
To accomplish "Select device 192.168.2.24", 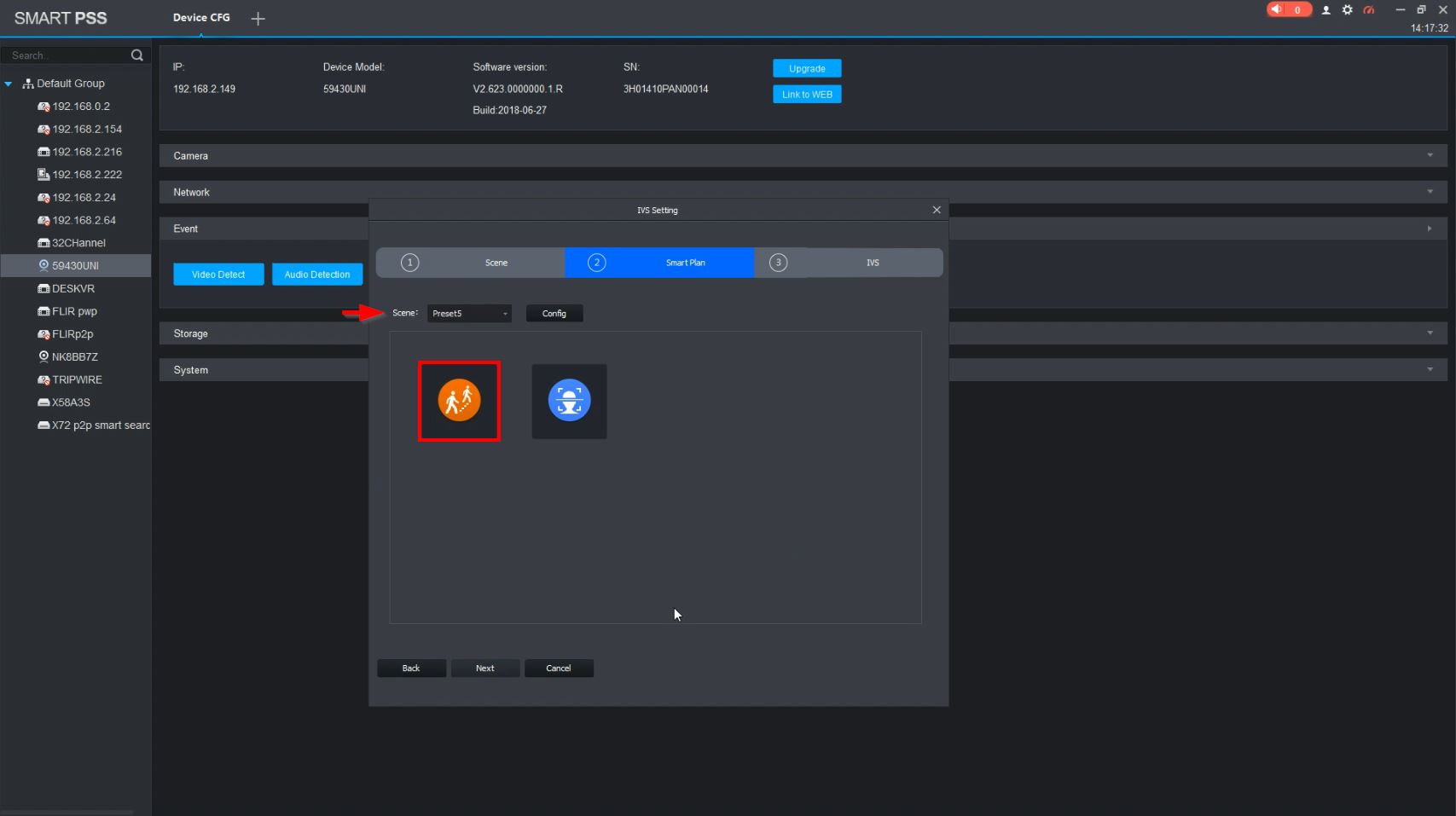I will [84, 198].
